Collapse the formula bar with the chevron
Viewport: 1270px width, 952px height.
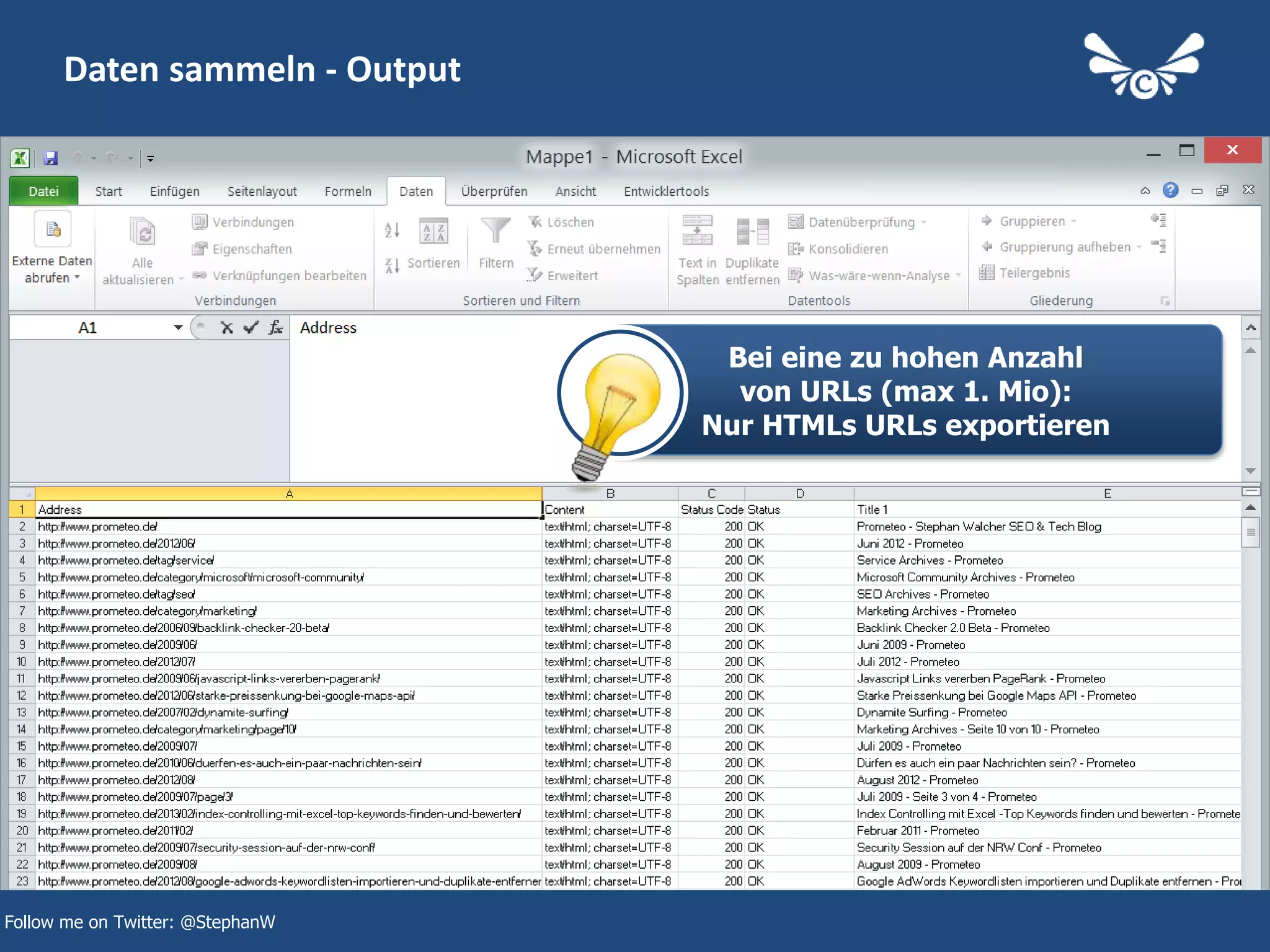coord(1251,328)
